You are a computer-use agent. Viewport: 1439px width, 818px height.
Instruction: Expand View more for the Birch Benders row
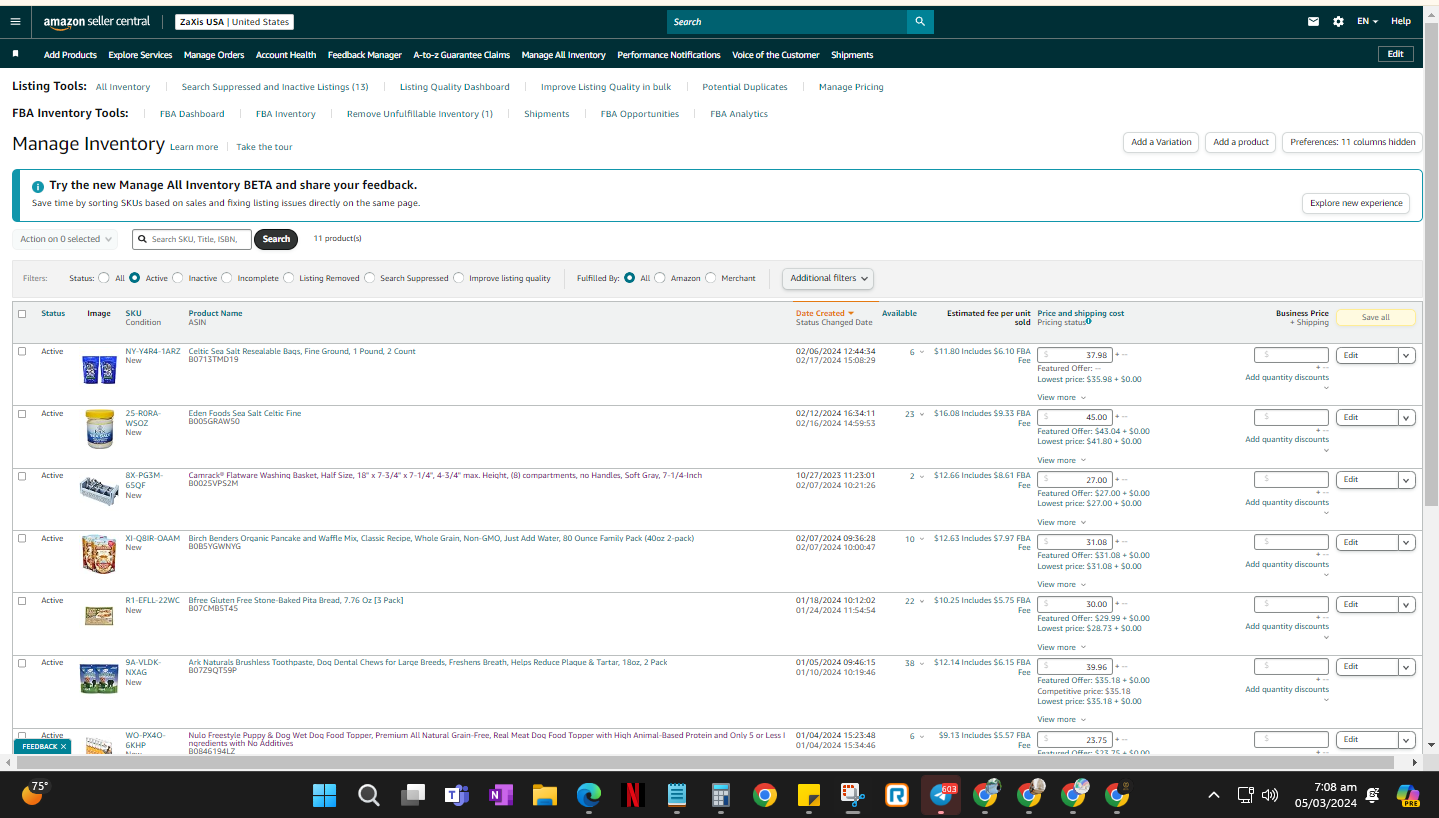pos(1061,584)
